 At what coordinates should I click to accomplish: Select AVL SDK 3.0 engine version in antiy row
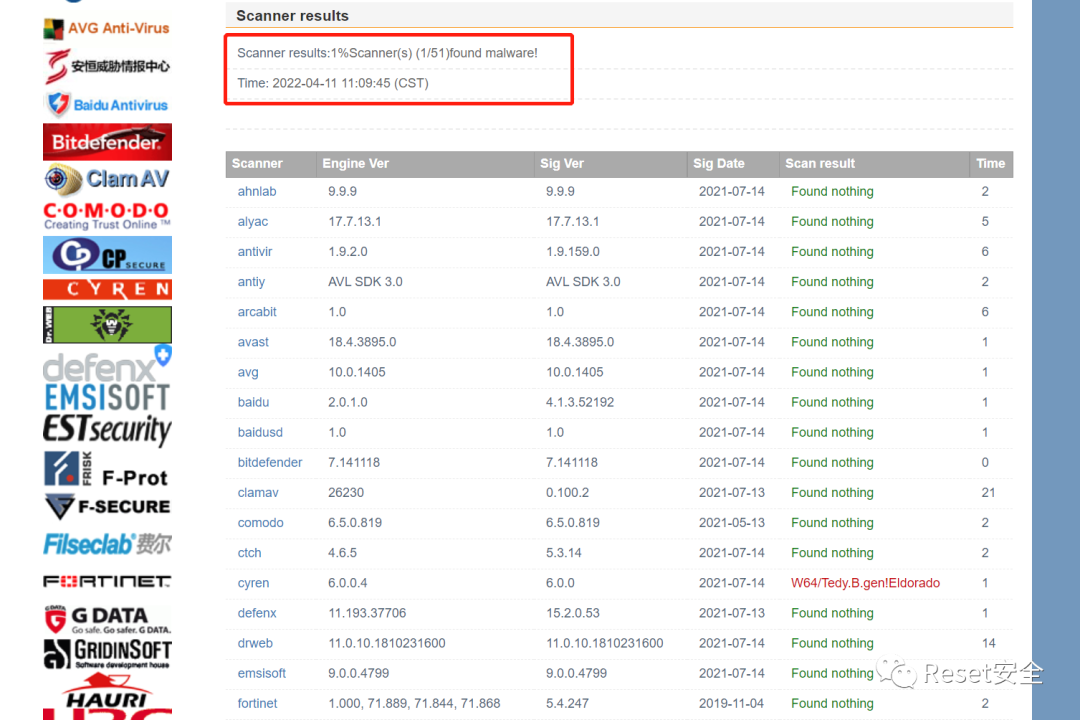(x=365, y=282)
